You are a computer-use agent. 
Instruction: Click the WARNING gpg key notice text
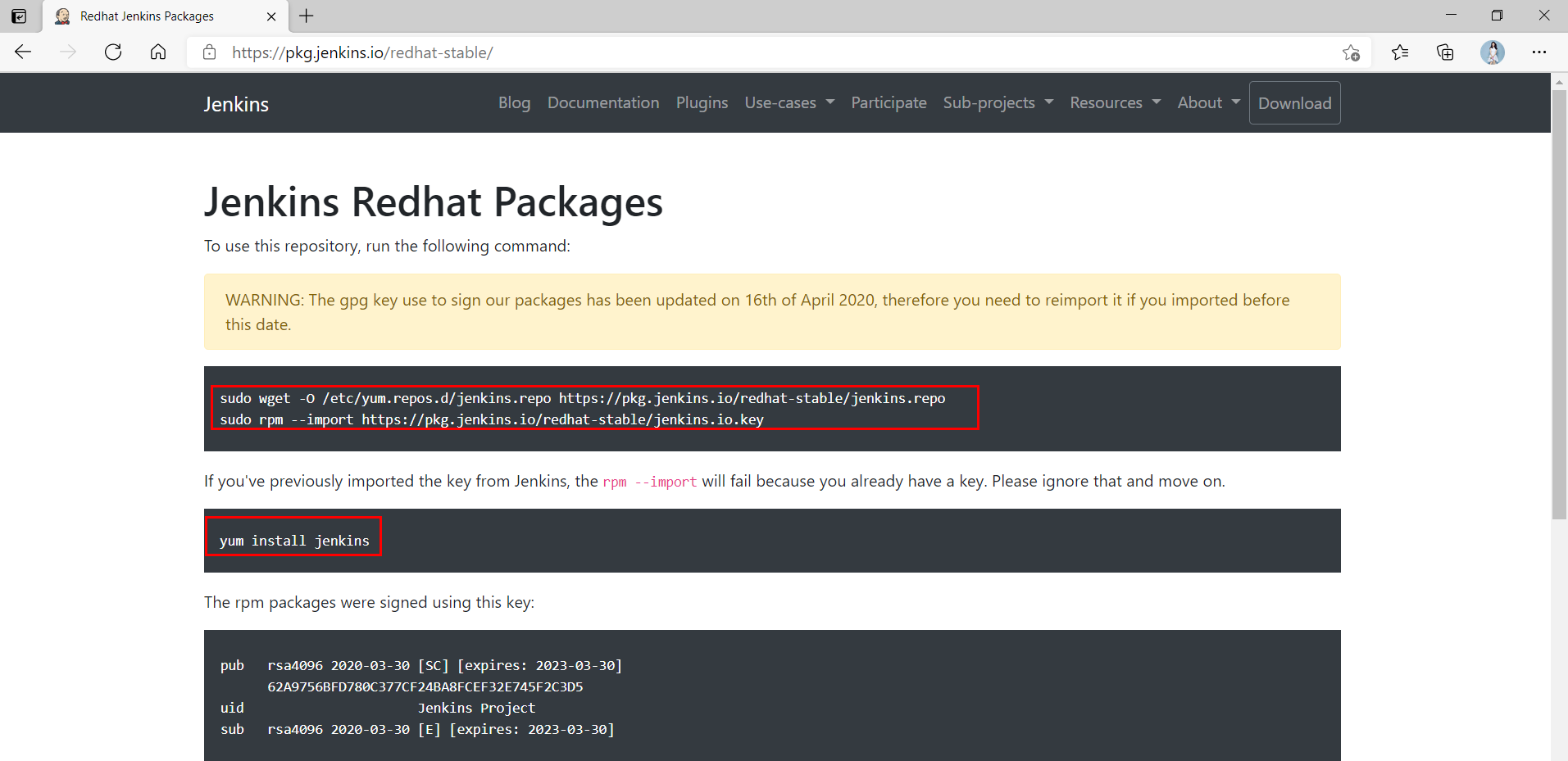click(x=757, y=312)
